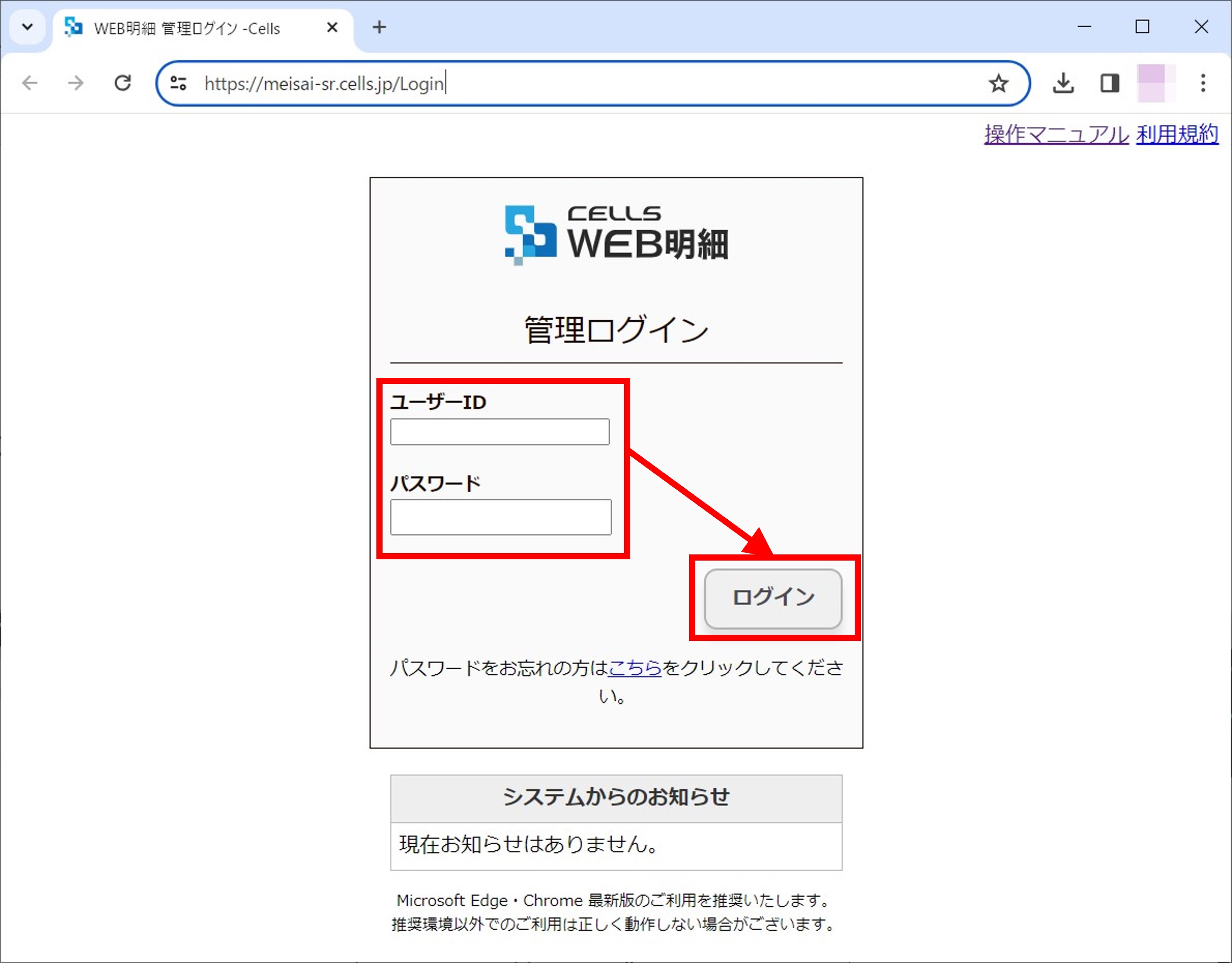Screen dimensions: 1232x963
Task: Click the Cells WEB明細 logo
Action: 616,235
